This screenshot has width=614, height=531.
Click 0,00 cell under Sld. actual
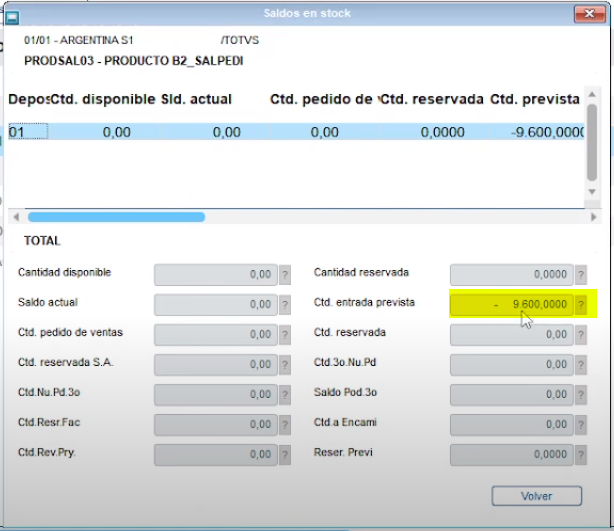pos(215,132)
